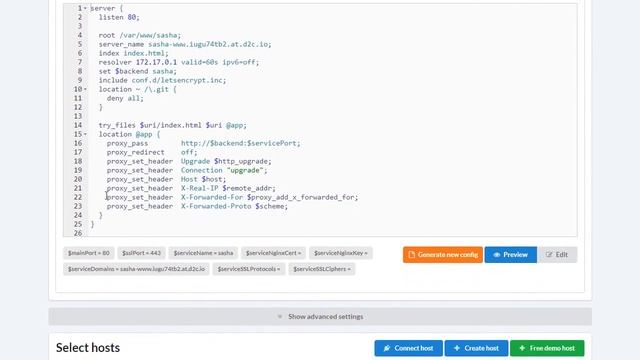Click the $serviceNginxCert tag
This screenshot has width=640, height=360.
[273, 253]
